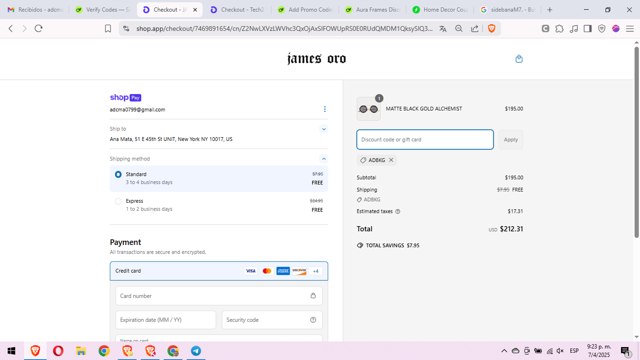Select the Credit card payment option

[219, 271]
